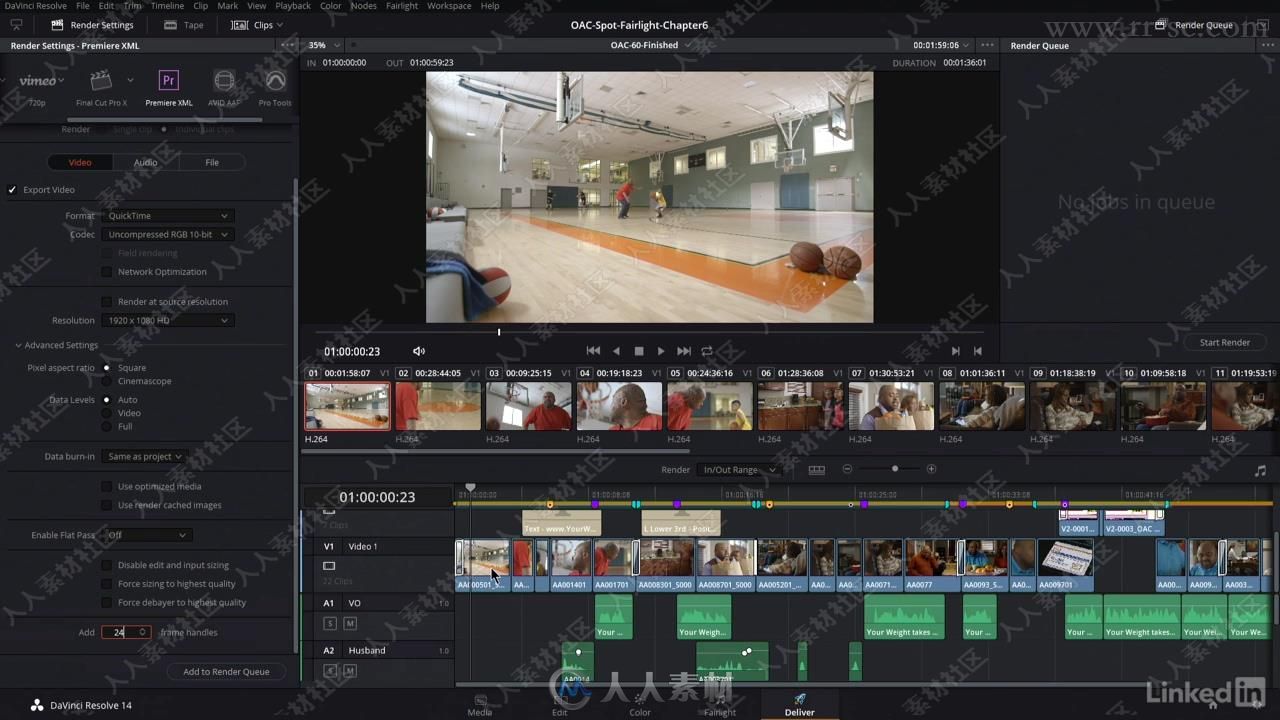Screen dimensions: 1280x720
Task: Zoom in the timeline with plus icon
Action: coord(931,469)
